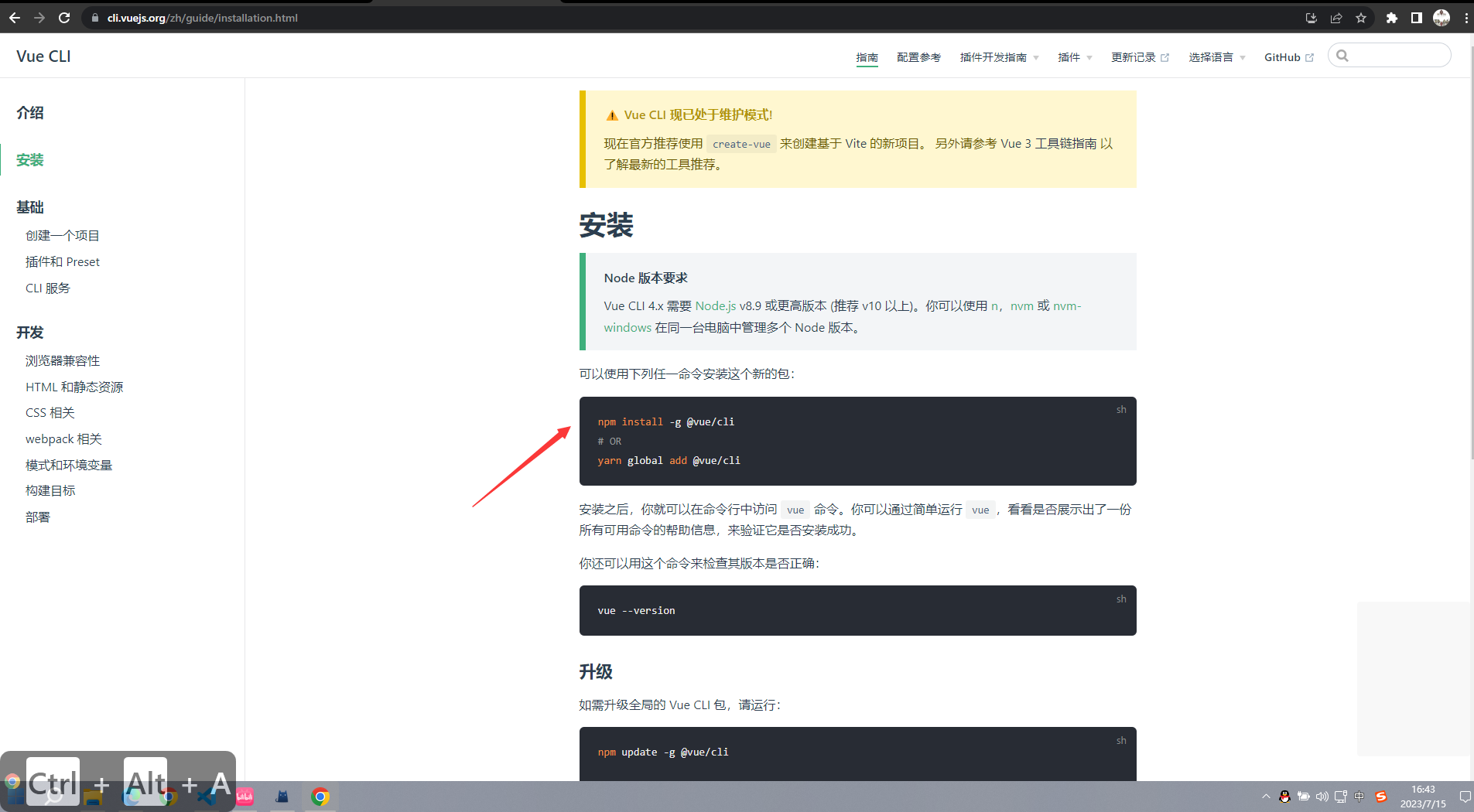Screen dimensions: 1474x812
Task: Open the Chrome three-dot menu
Action: pos(1466,18)
